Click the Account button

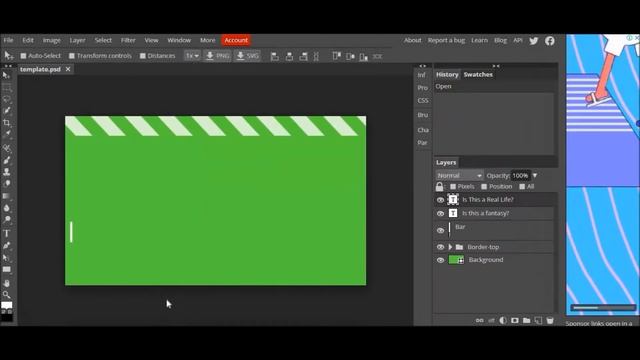point(236,40)
